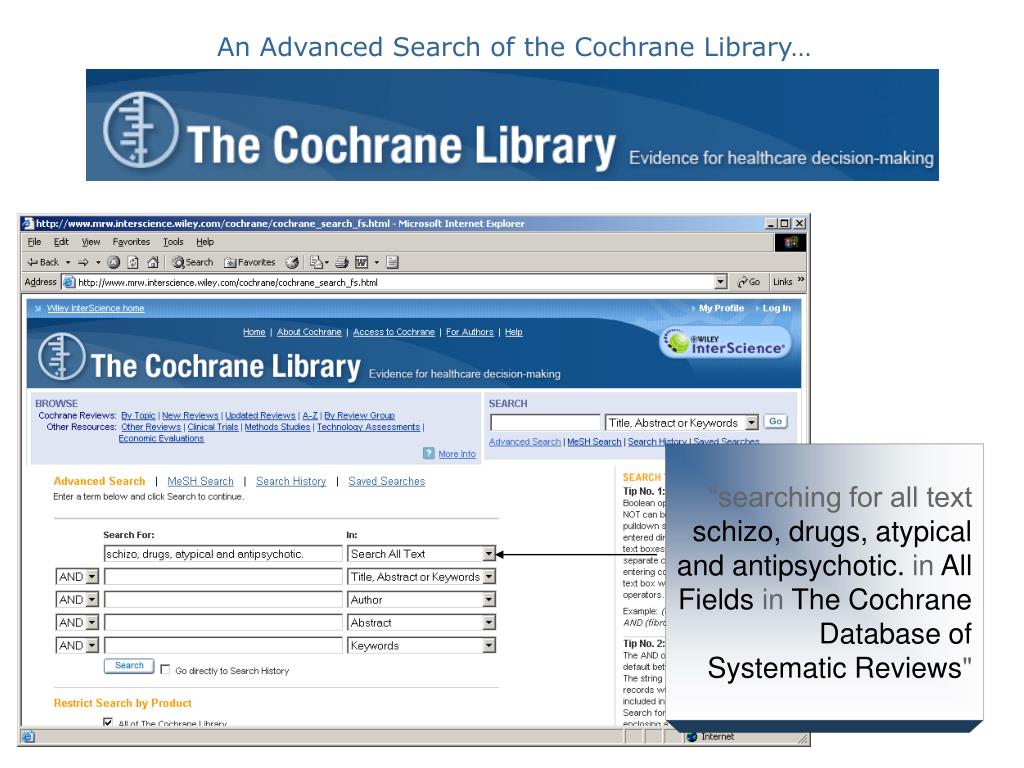Open the View menu
Image resolution: width=1024 pixels, height=768 pixels.
pyautogui.click(x=91, y=242)
